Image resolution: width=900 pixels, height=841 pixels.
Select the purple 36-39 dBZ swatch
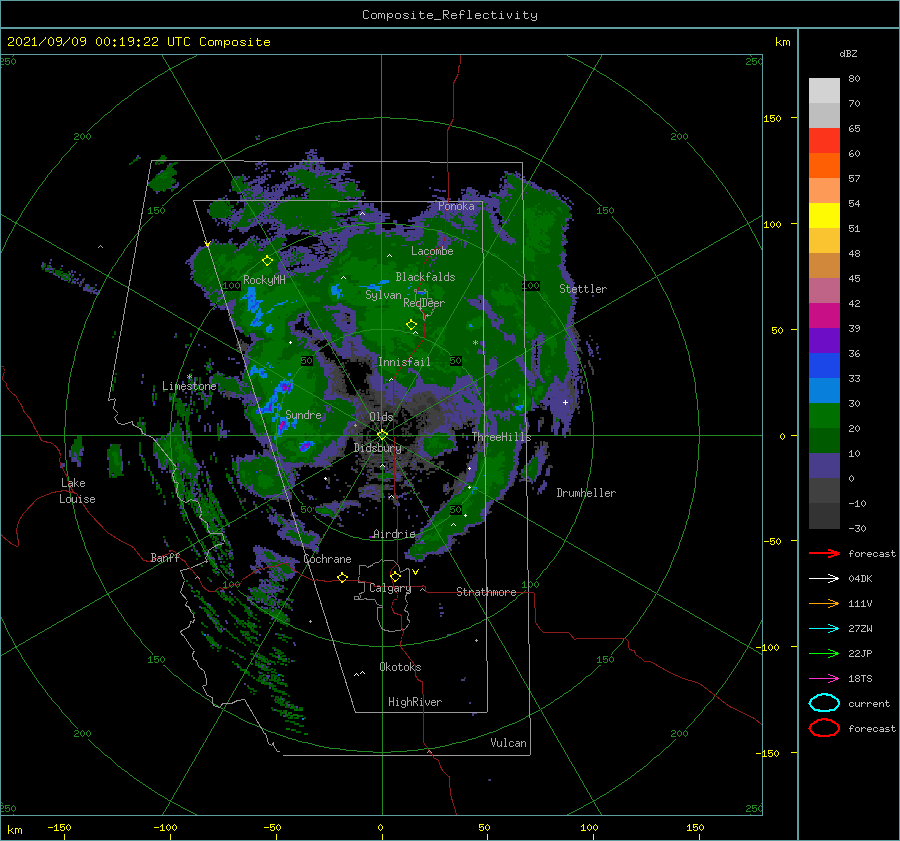pos(824,341)
